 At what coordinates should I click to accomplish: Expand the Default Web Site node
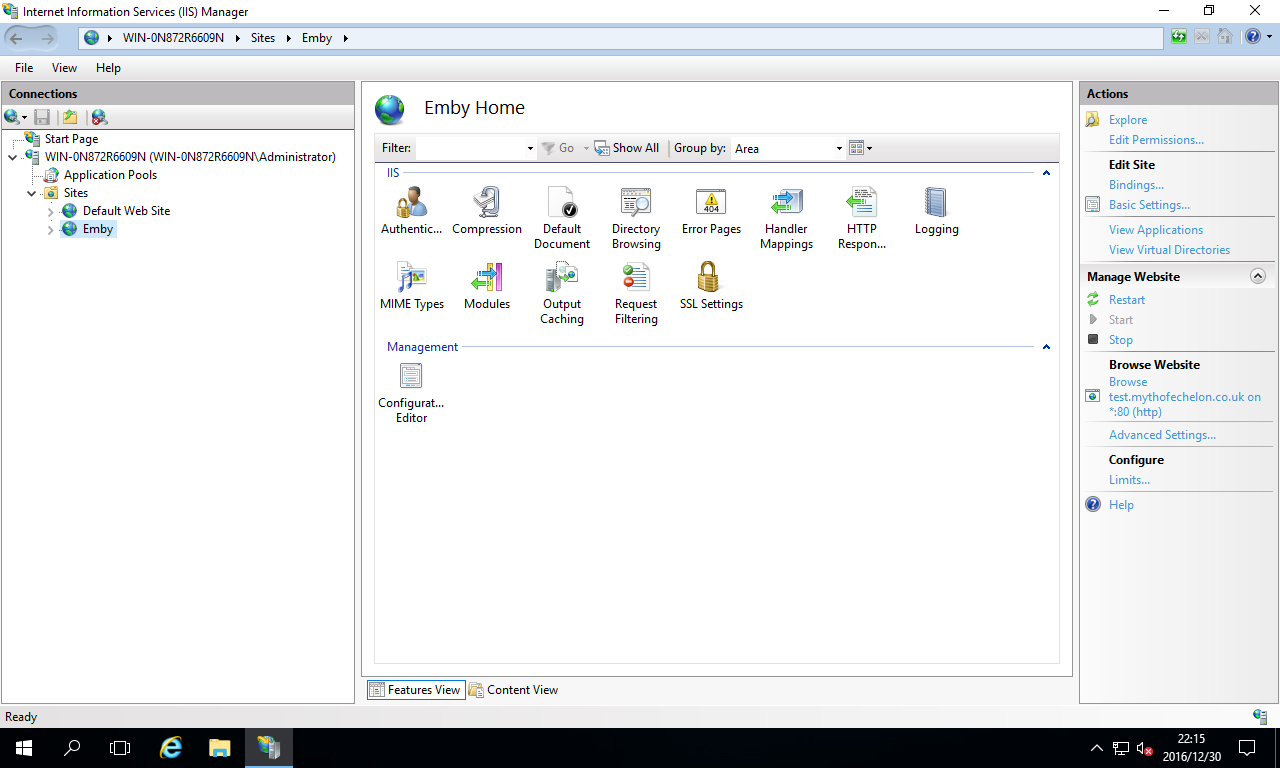click(x=51, y=211)
